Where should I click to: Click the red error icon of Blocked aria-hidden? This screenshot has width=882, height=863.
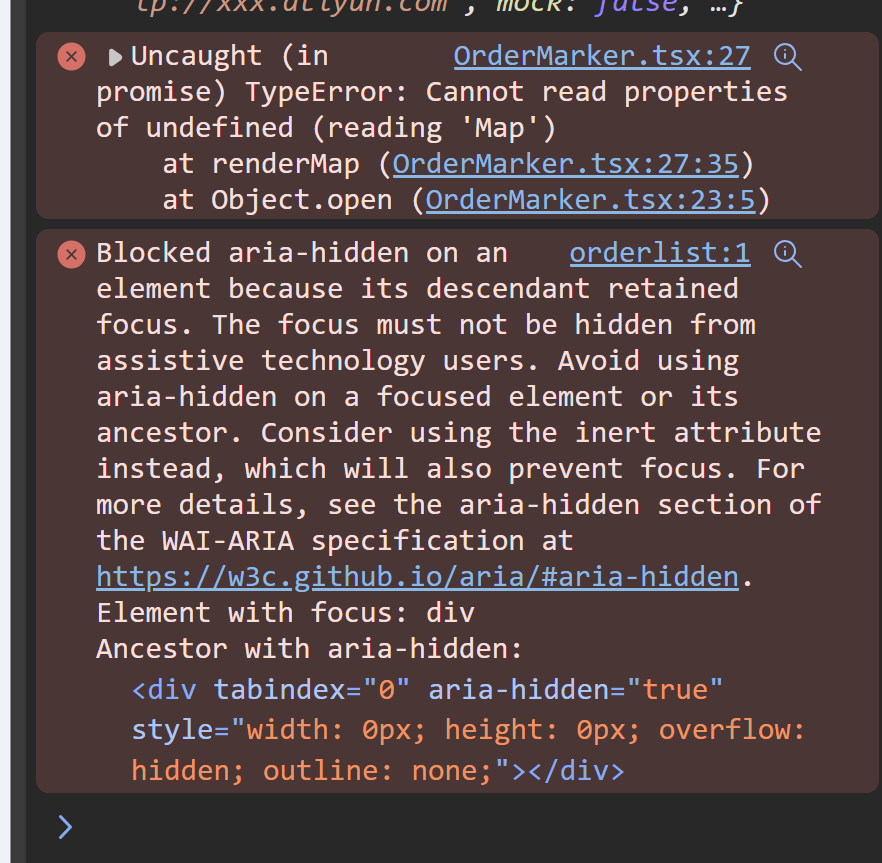pyautogui.click(x=71, y=254)
